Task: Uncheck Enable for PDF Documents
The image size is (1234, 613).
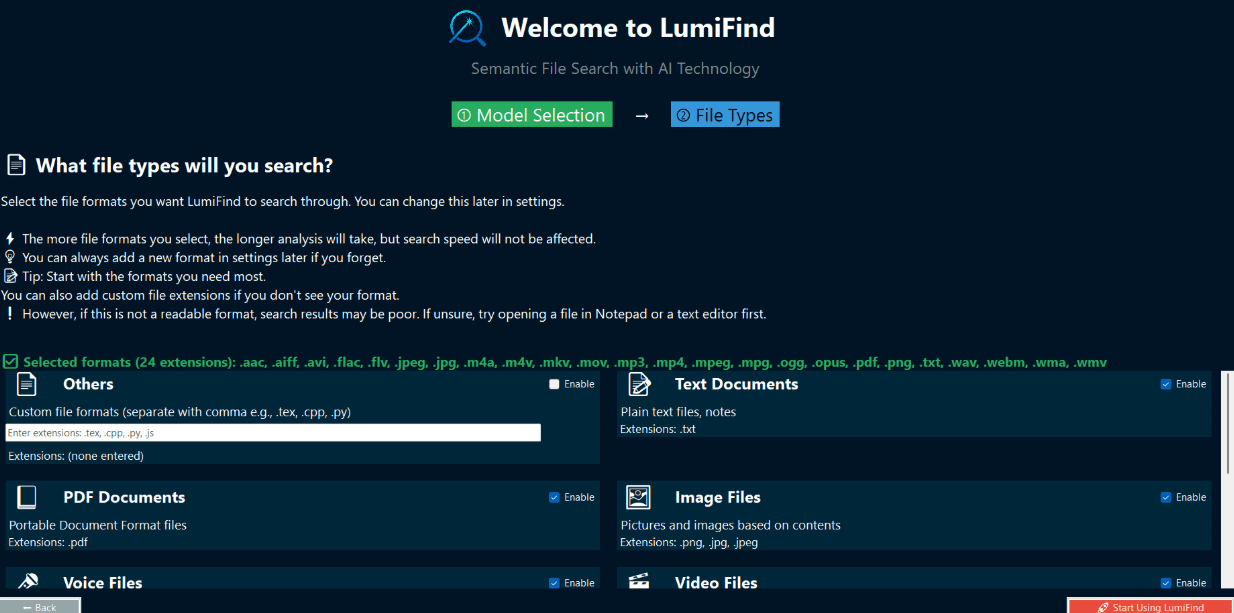Action: point(554,497)
